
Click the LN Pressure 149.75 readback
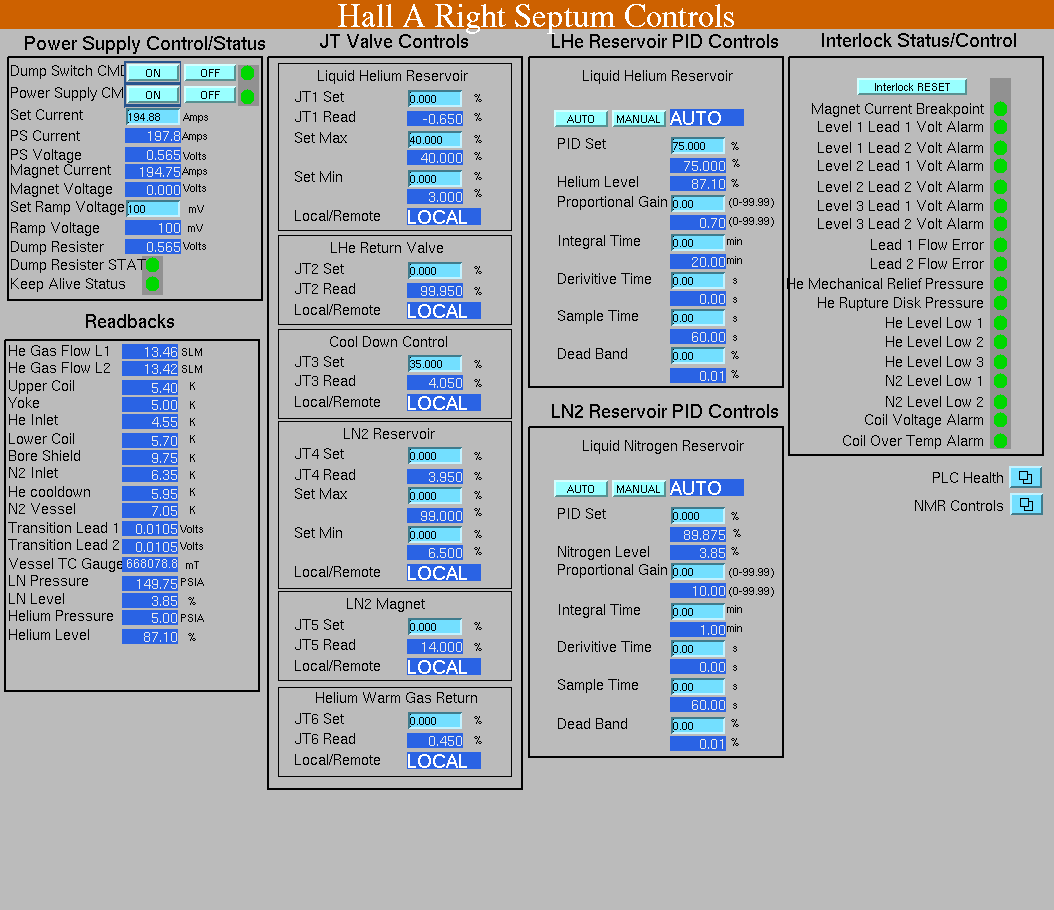(150, 583)
